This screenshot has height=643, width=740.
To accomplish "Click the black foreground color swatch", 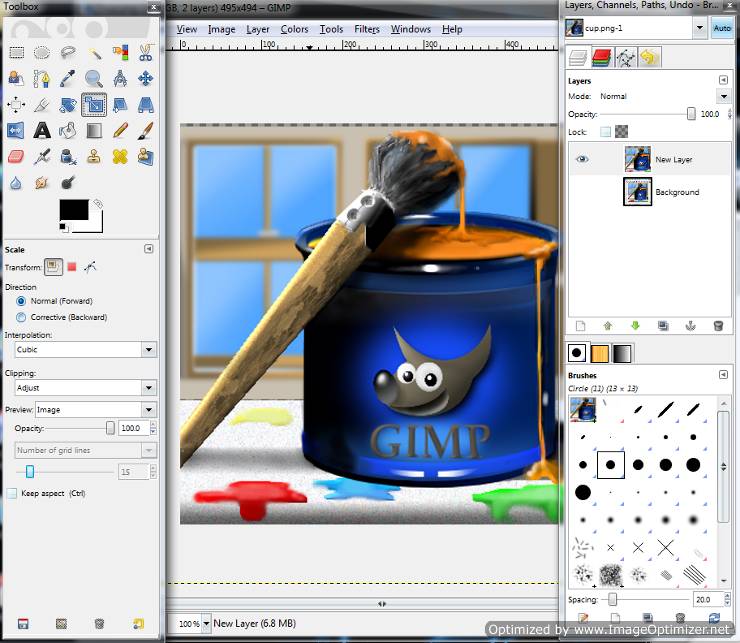I will coord(74,210).
